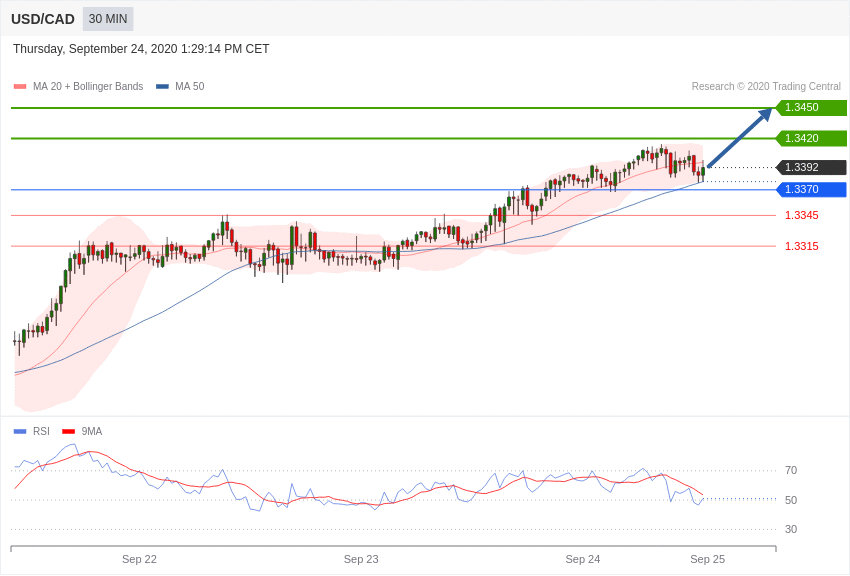Click the Sep 23 date axis label
This screenshot has height=576, width=850.
point(361,559)
